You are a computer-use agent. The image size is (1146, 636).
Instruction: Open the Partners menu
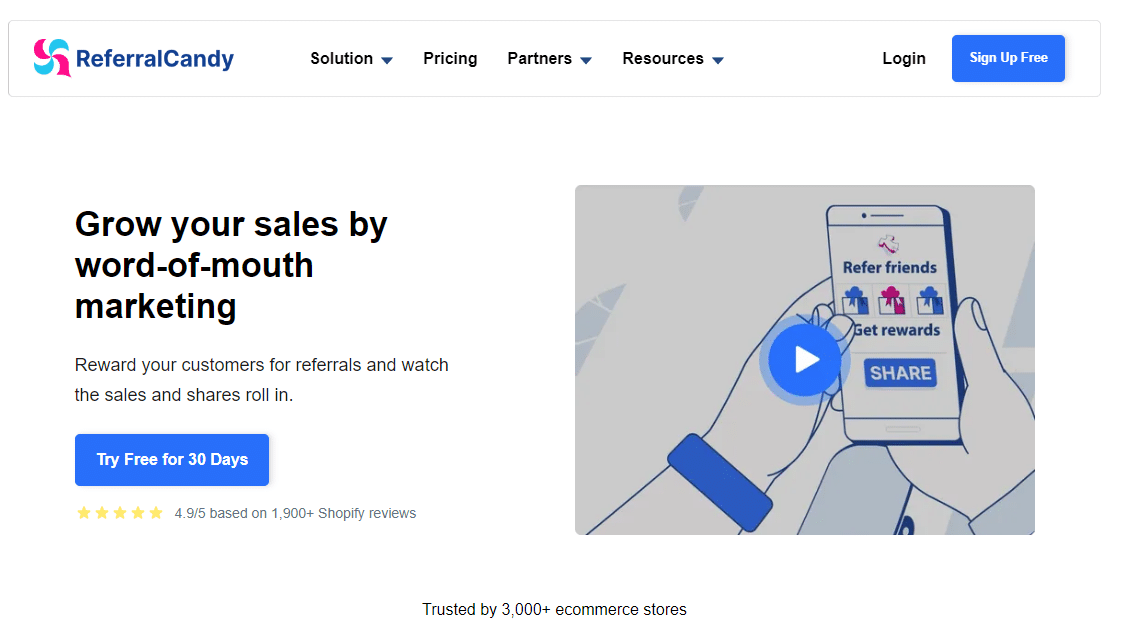pos(539,58)
